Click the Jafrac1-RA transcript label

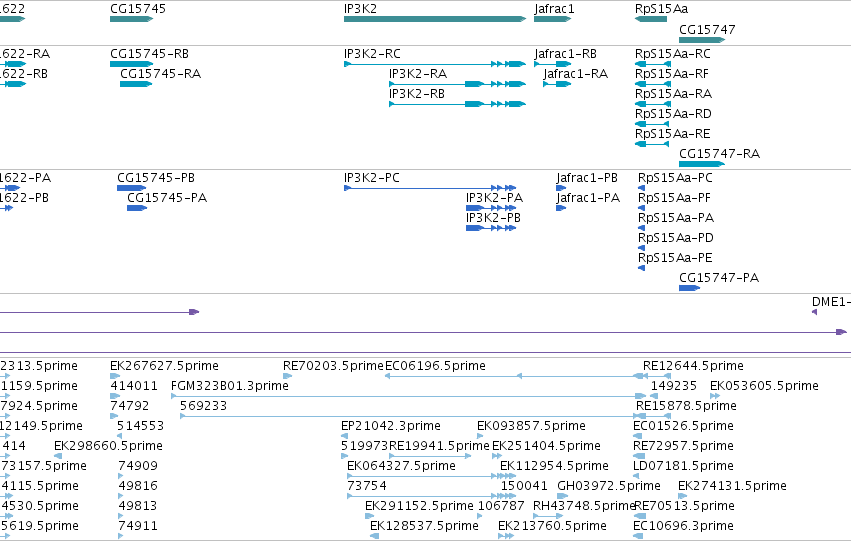pos(575,74)
